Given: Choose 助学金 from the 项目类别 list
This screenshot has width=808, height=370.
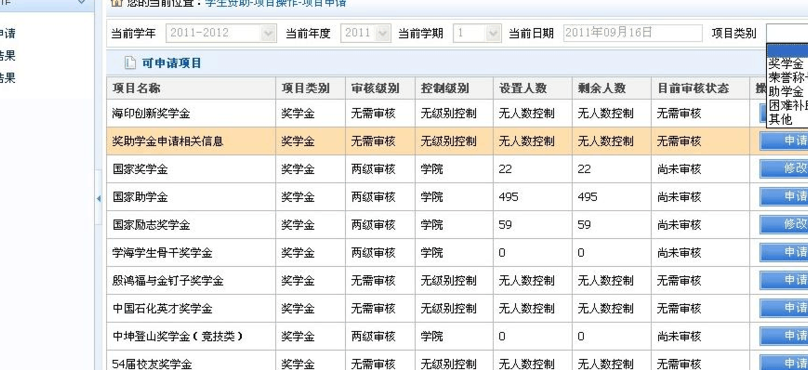Looking at the screenshot, I should click(x=786, y=92).
